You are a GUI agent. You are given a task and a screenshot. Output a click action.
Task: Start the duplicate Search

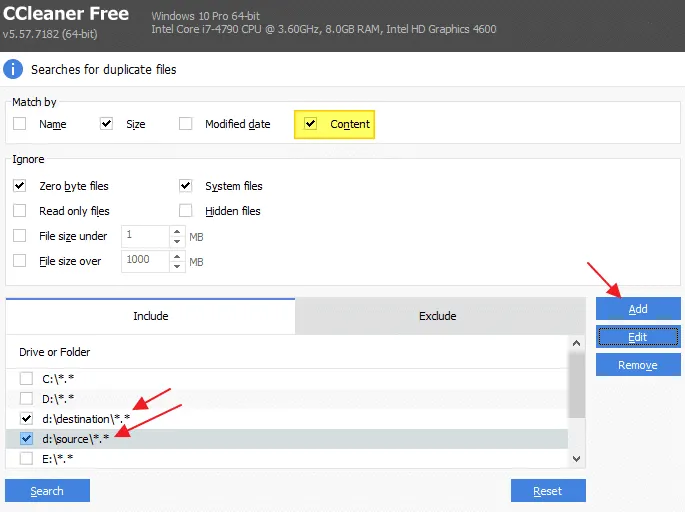47,491
